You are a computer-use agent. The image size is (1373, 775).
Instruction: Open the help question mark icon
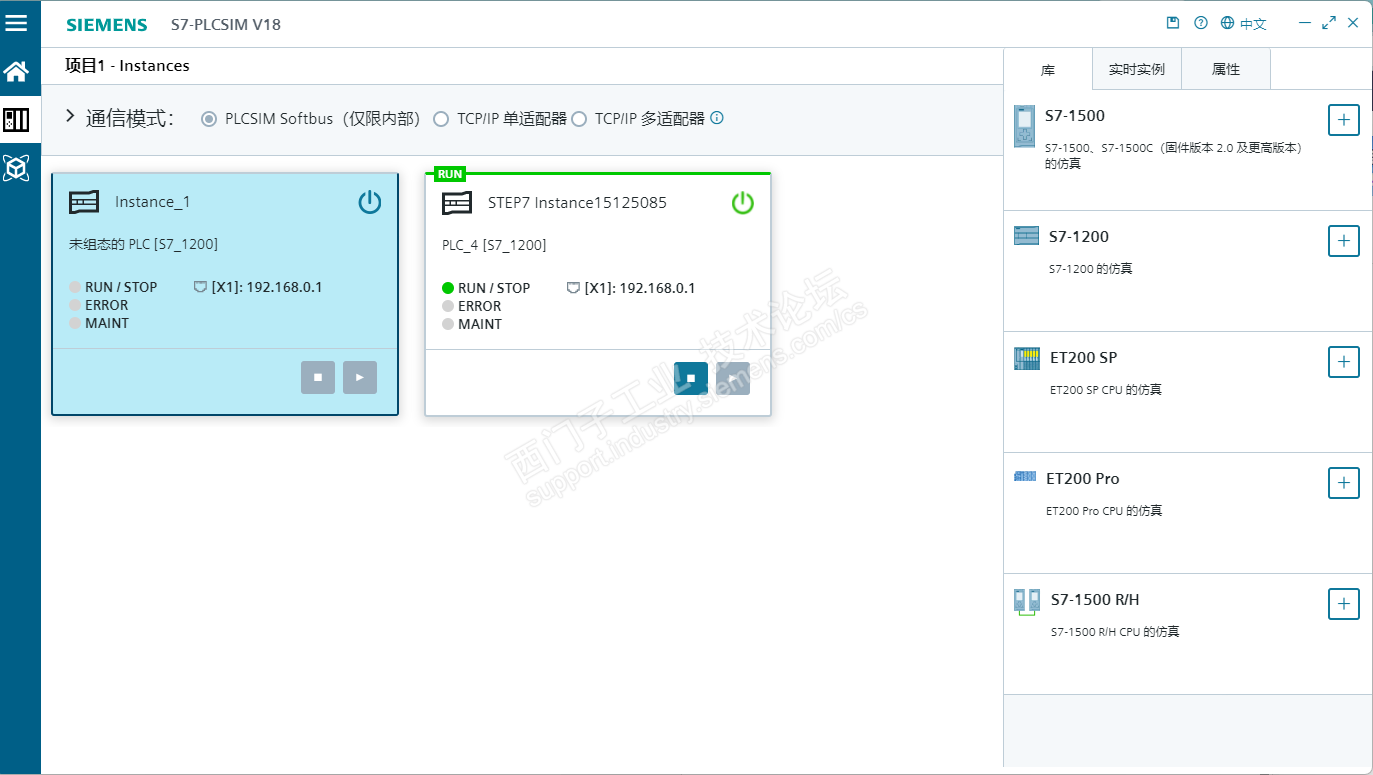[x=1200, y=23]
